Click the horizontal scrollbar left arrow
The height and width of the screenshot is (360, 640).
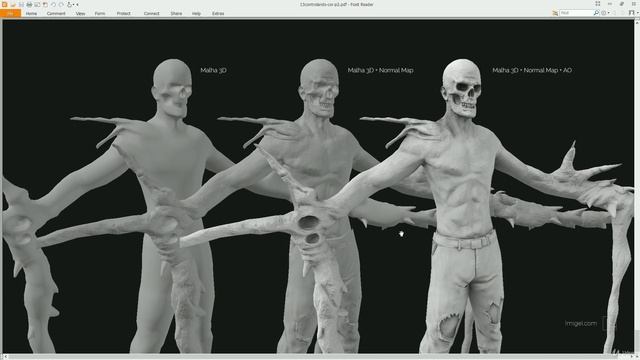[5, 356]
